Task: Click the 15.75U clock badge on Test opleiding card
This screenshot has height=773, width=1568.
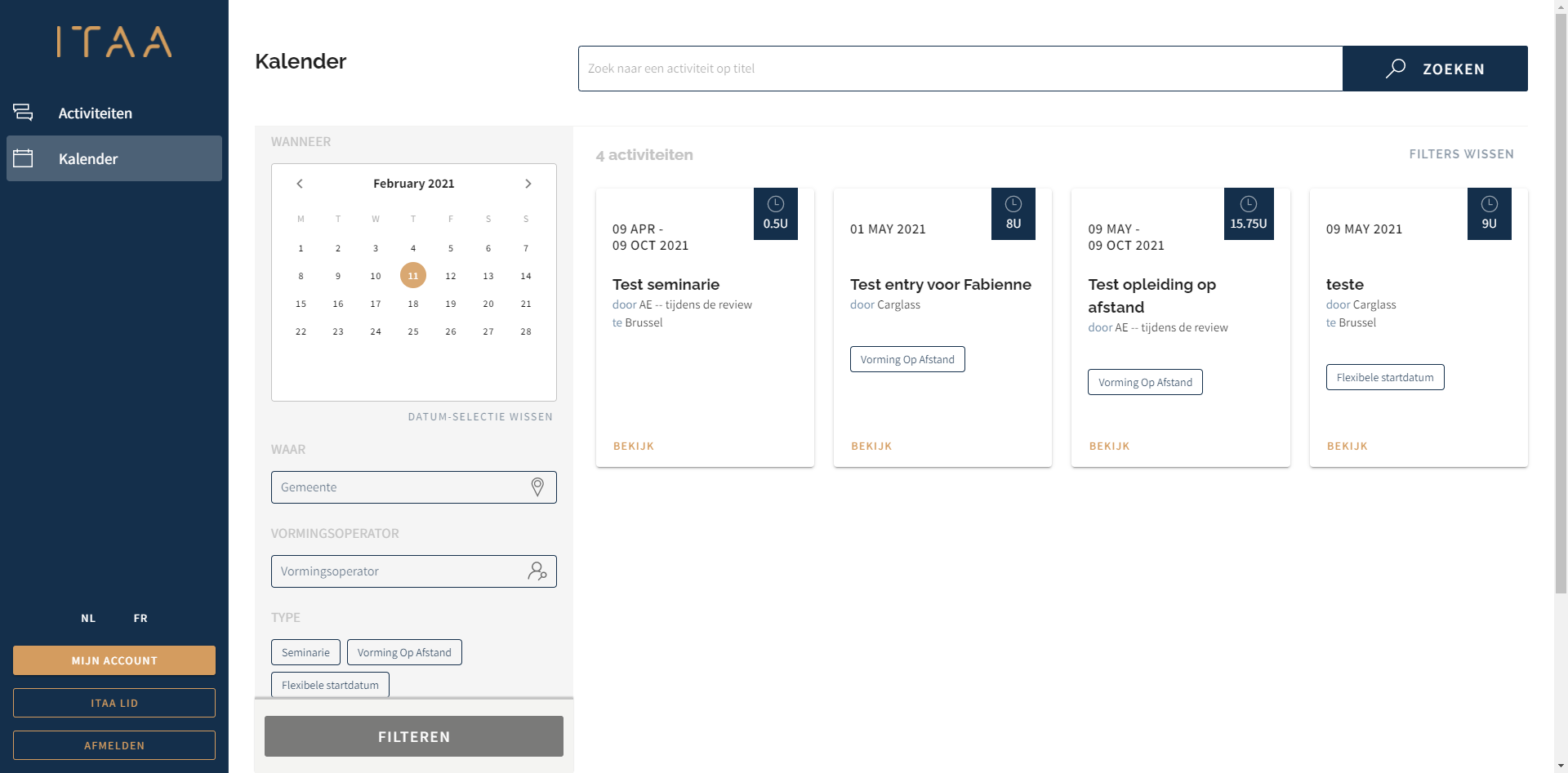Action: click(1249, 213)
